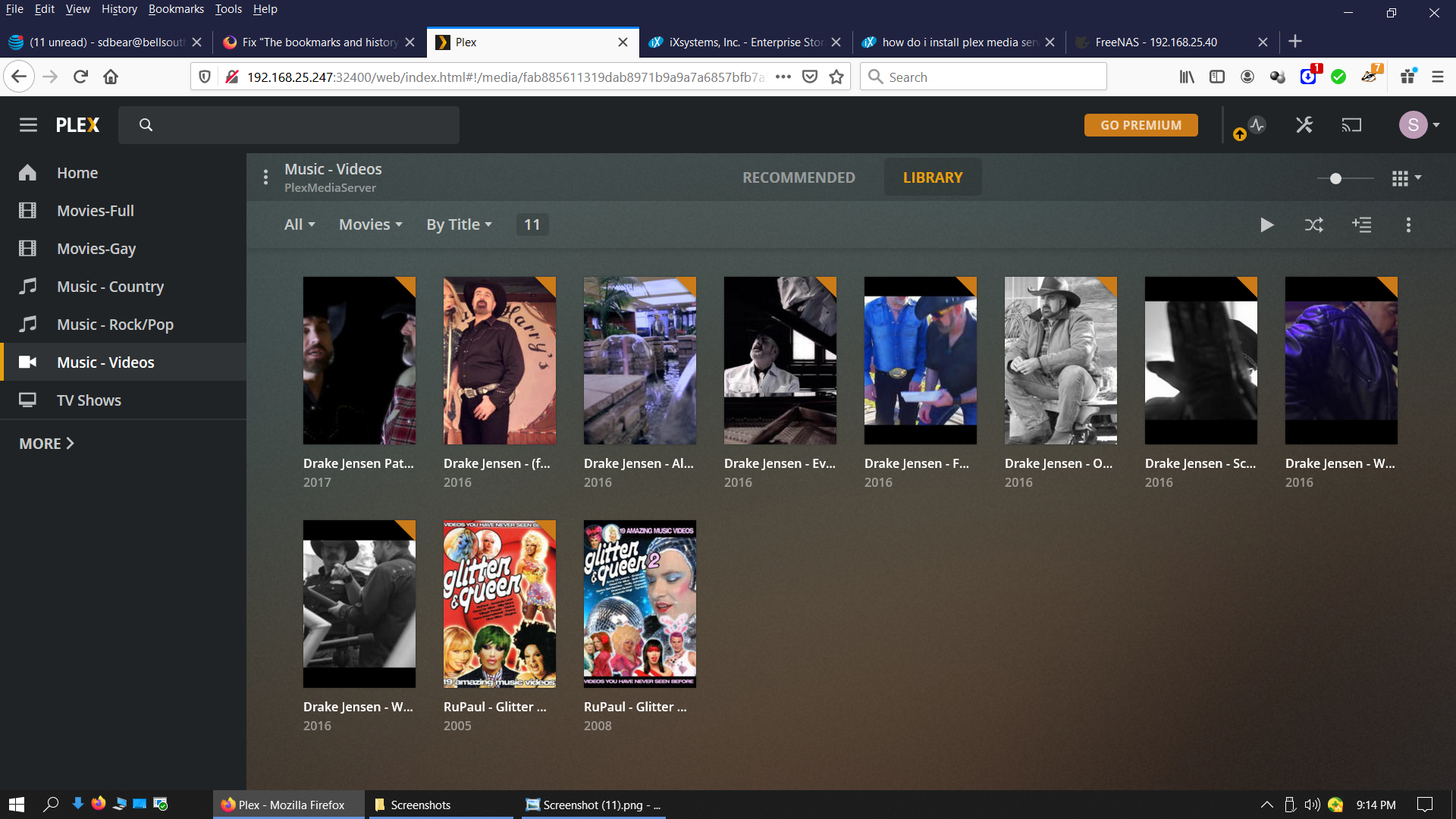Click the Plex search field
Image resolution: width=1456 pixels, height=819 pixels.
pyautogui.click(x=289, y=125)
